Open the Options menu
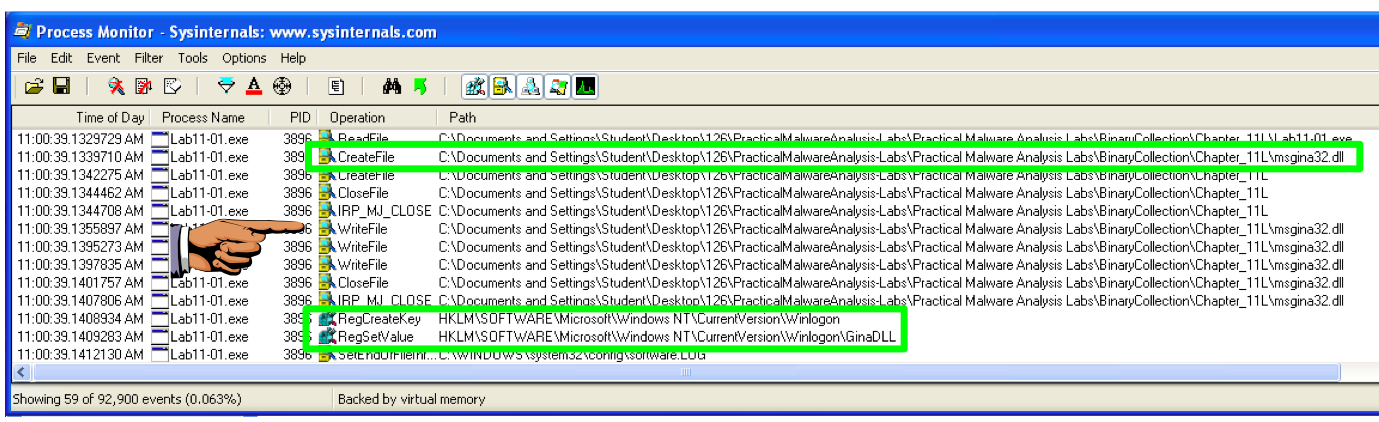This screenshot has height=422, width=1379. click(x=244, y=58)
